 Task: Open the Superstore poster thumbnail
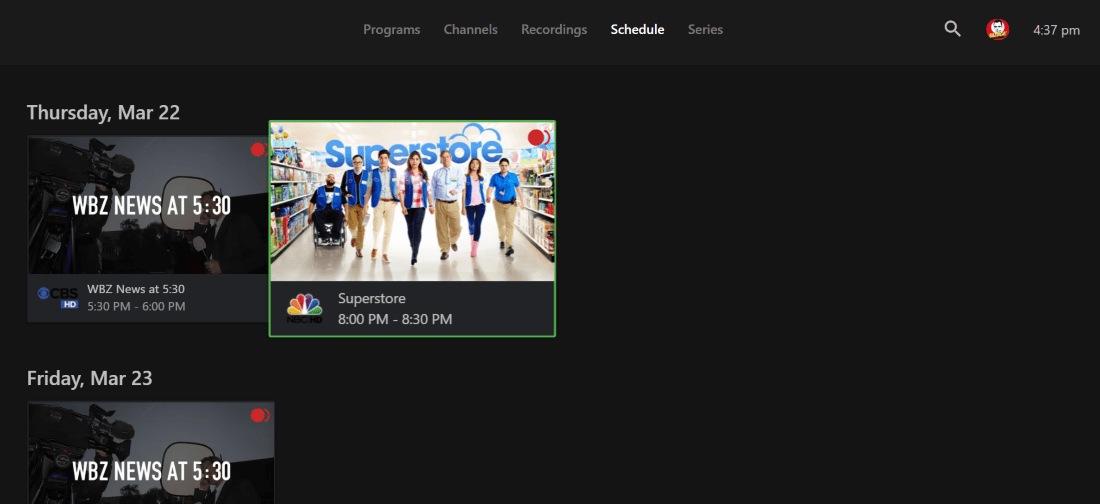[x=412, y=201]
